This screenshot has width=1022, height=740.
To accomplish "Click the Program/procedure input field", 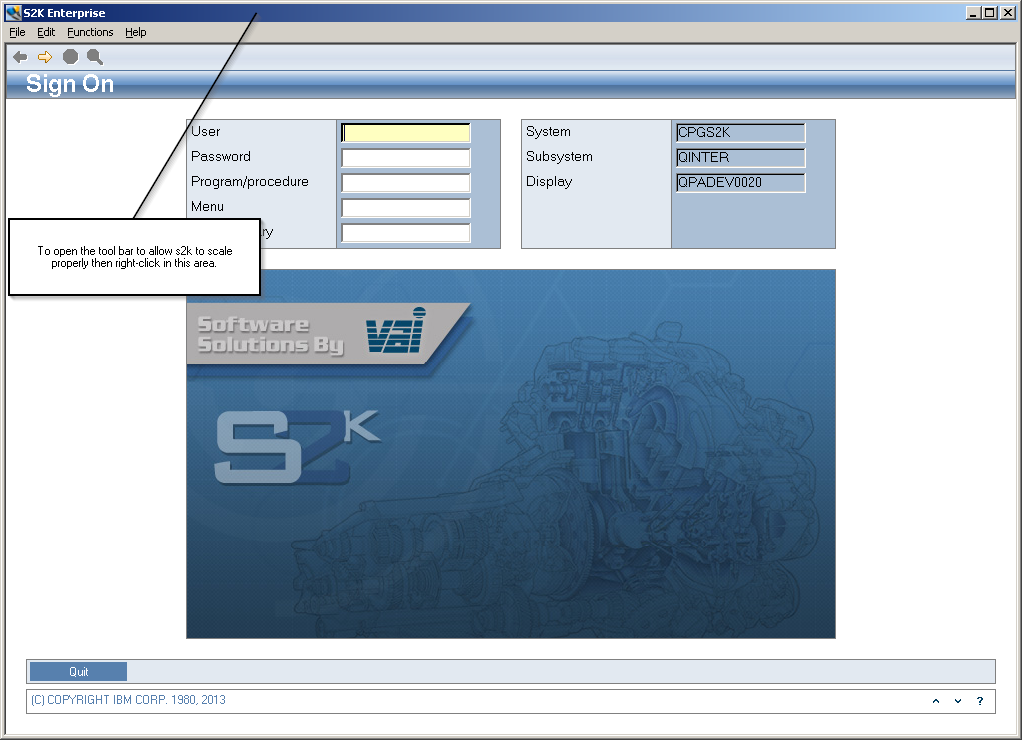I will click(x=405, y=183).
